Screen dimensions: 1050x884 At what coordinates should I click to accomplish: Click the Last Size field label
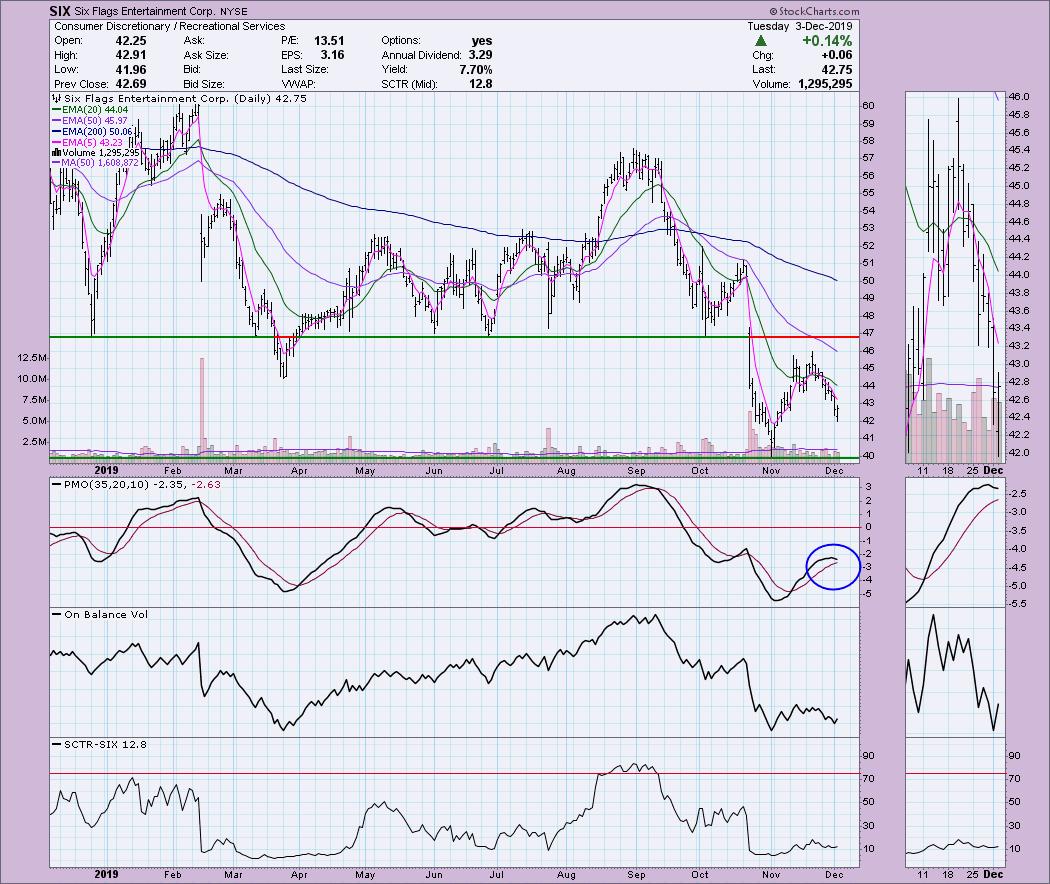click(x=305, y=70)
